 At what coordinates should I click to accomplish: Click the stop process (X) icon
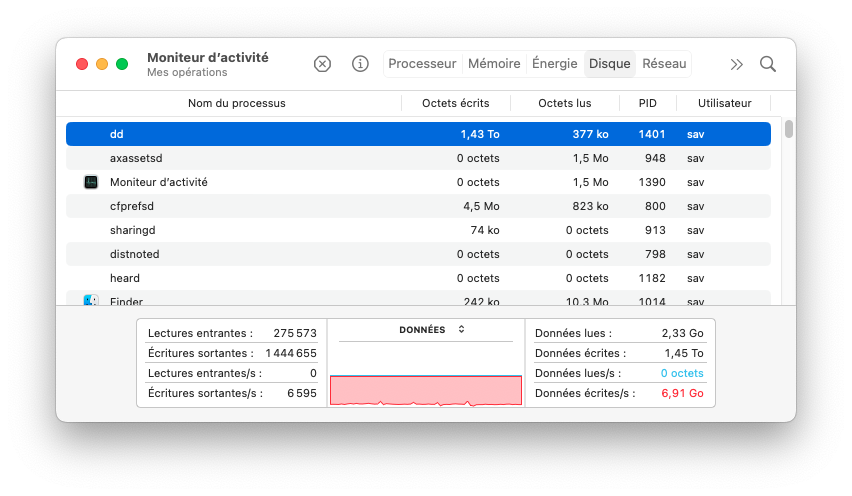(x=322, y=64)
